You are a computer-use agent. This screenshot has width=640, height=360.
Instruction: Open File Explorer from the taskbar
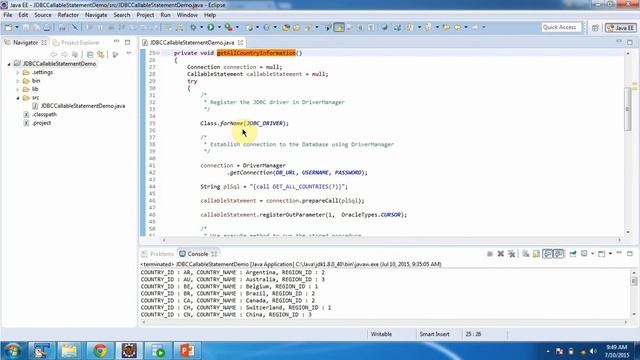point(69,351)
